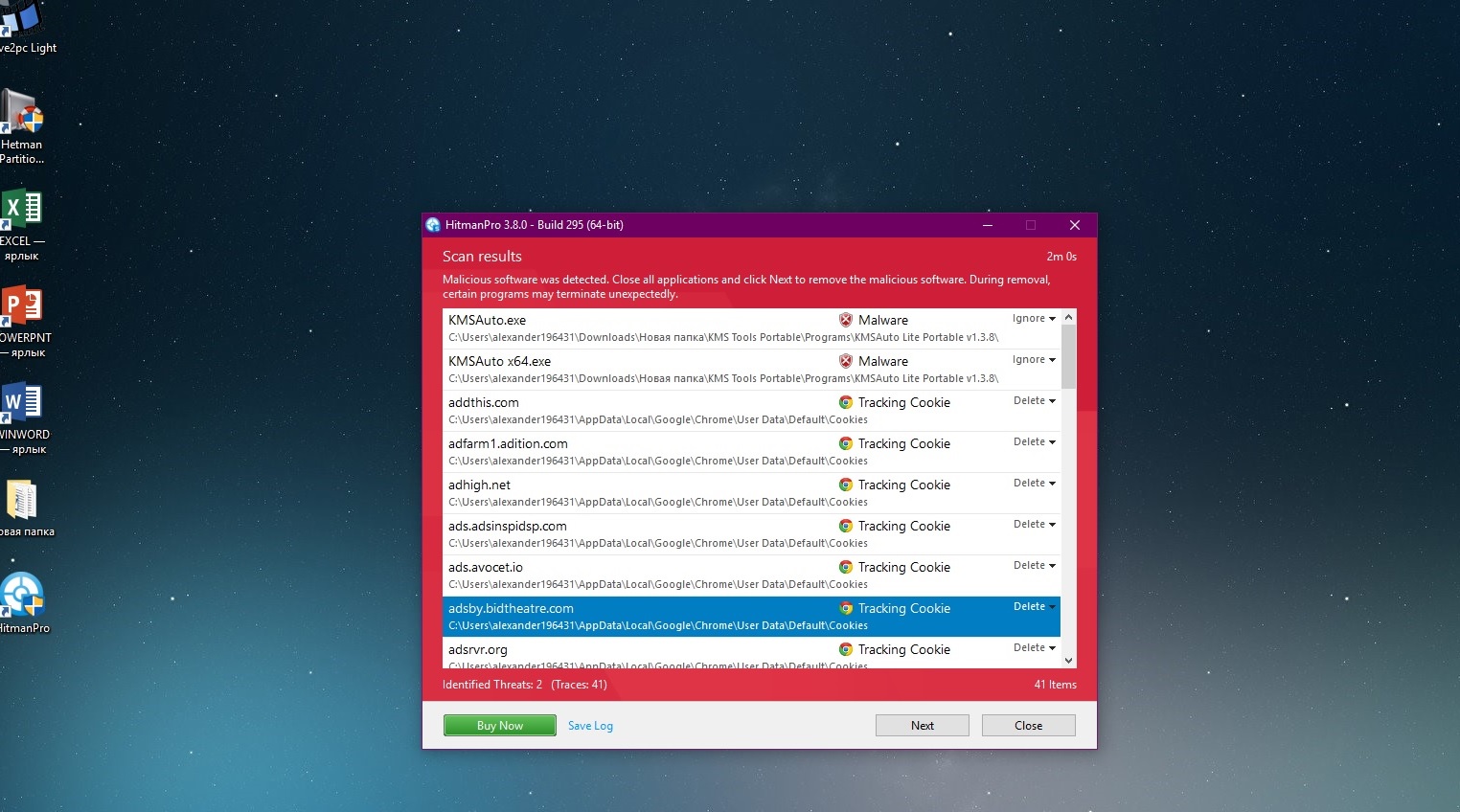Image resolution: width=1460 pixels, height=812 pixels.
Task: Click the cookie file path under adfarm1.adition.com
Action: pyautogui.click(x=658, y=461)
